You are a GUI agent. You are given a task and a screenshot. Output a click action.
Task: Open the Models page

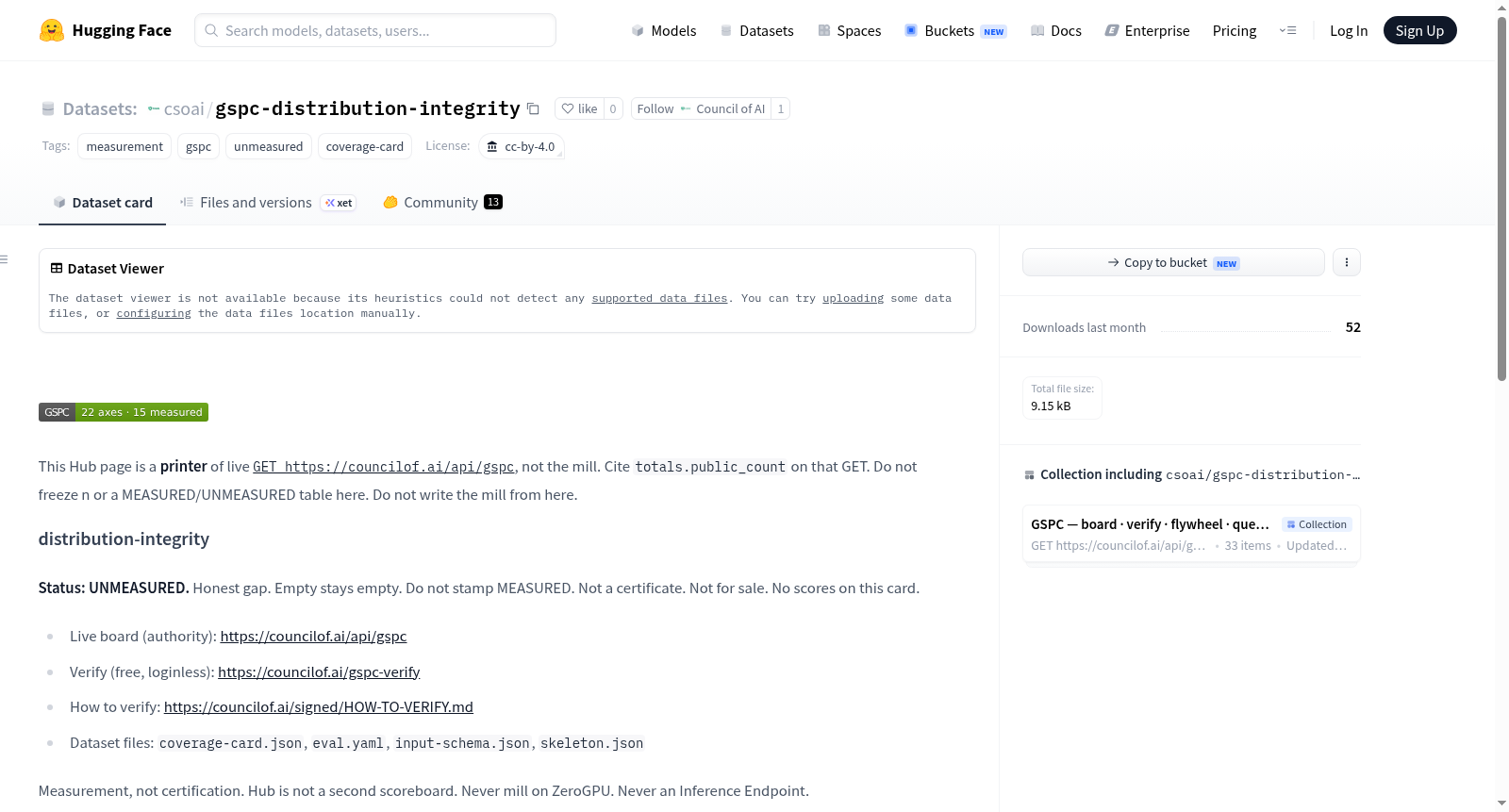tap(664, 30)
